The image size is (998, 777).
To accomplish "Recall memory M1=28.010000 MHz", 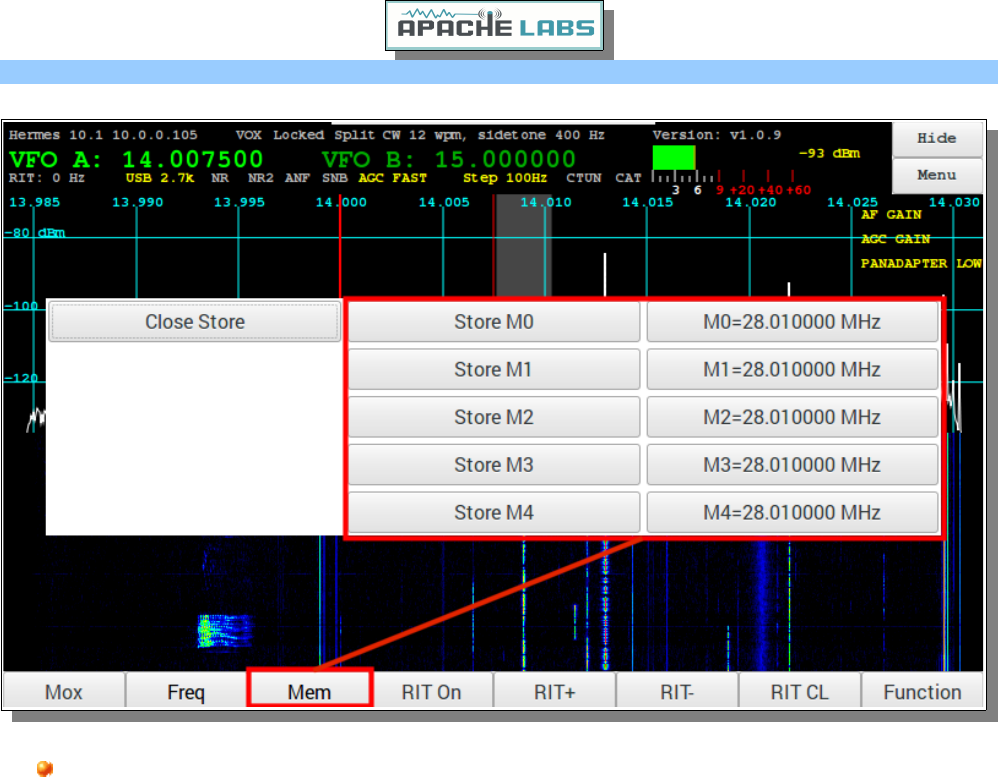I will [792, 369].
